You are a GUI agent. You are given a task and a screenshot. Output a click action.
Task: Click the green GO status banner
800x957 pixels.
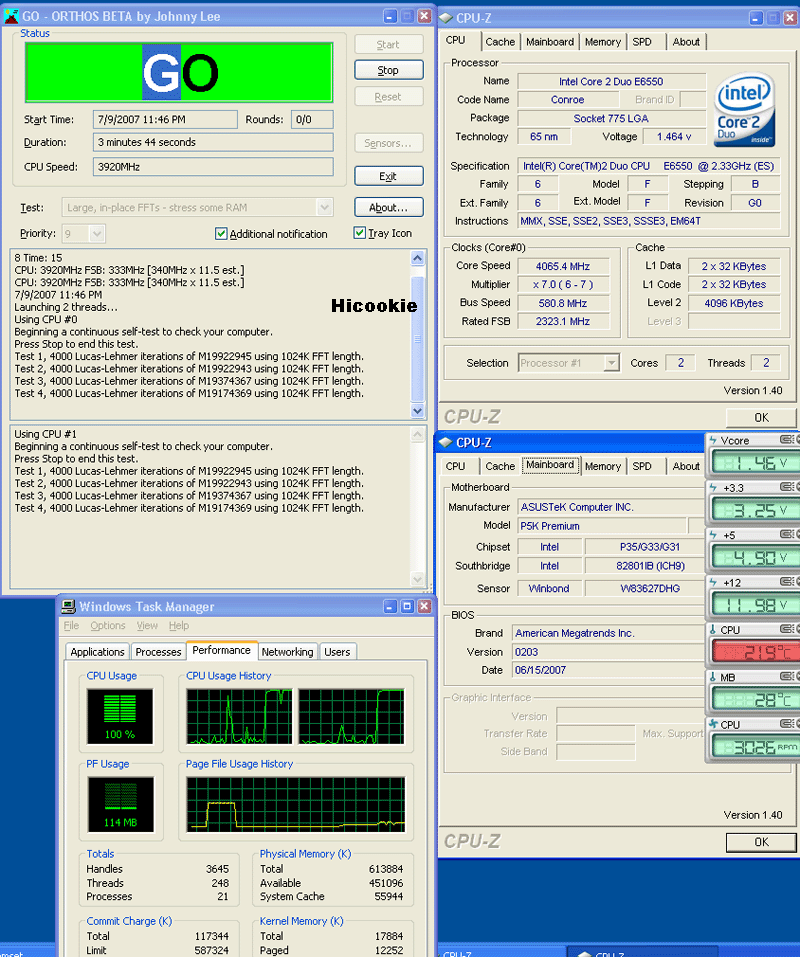[x=179, y=72]
